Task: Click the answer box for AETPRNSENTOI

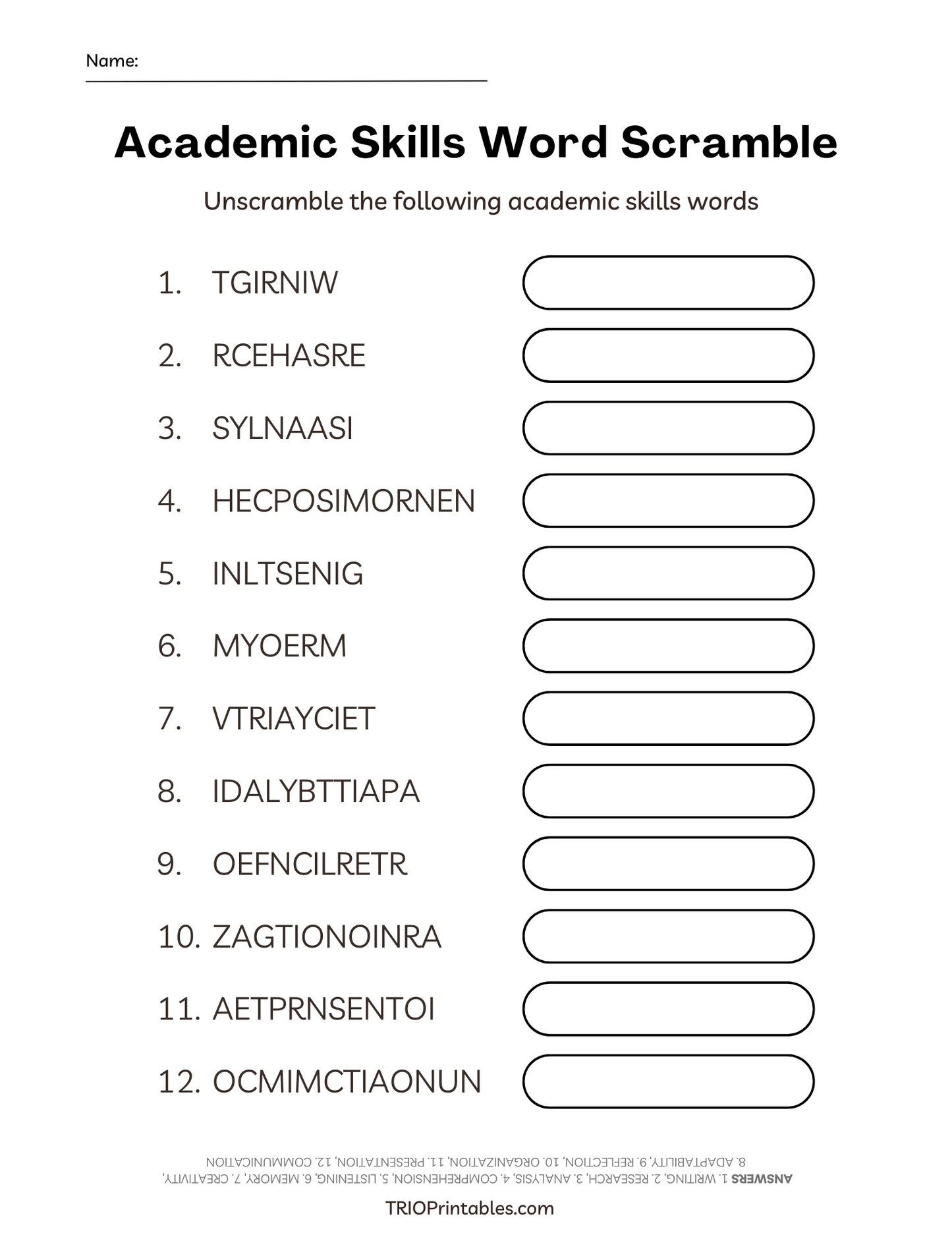Action: click(668, 1008)
